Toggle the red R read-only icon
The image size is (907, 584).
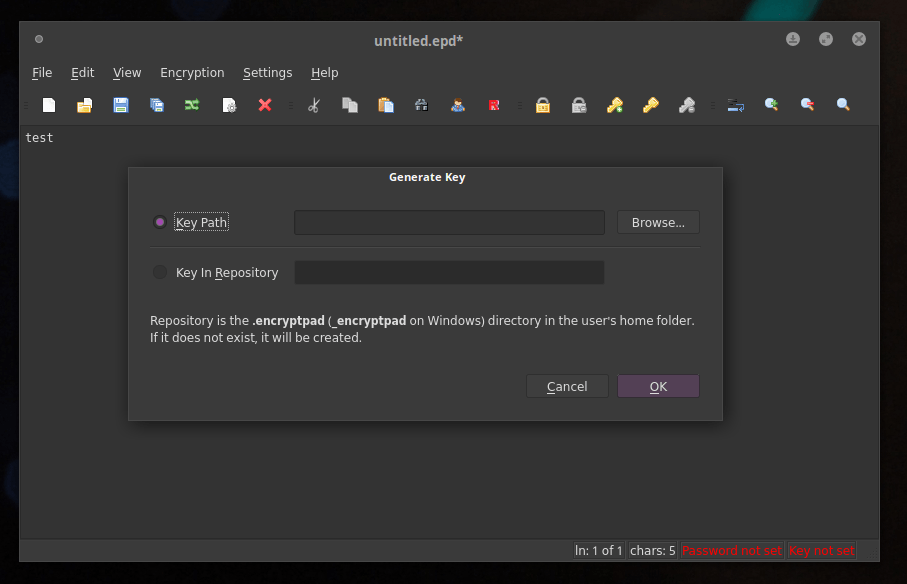point(494,105)
